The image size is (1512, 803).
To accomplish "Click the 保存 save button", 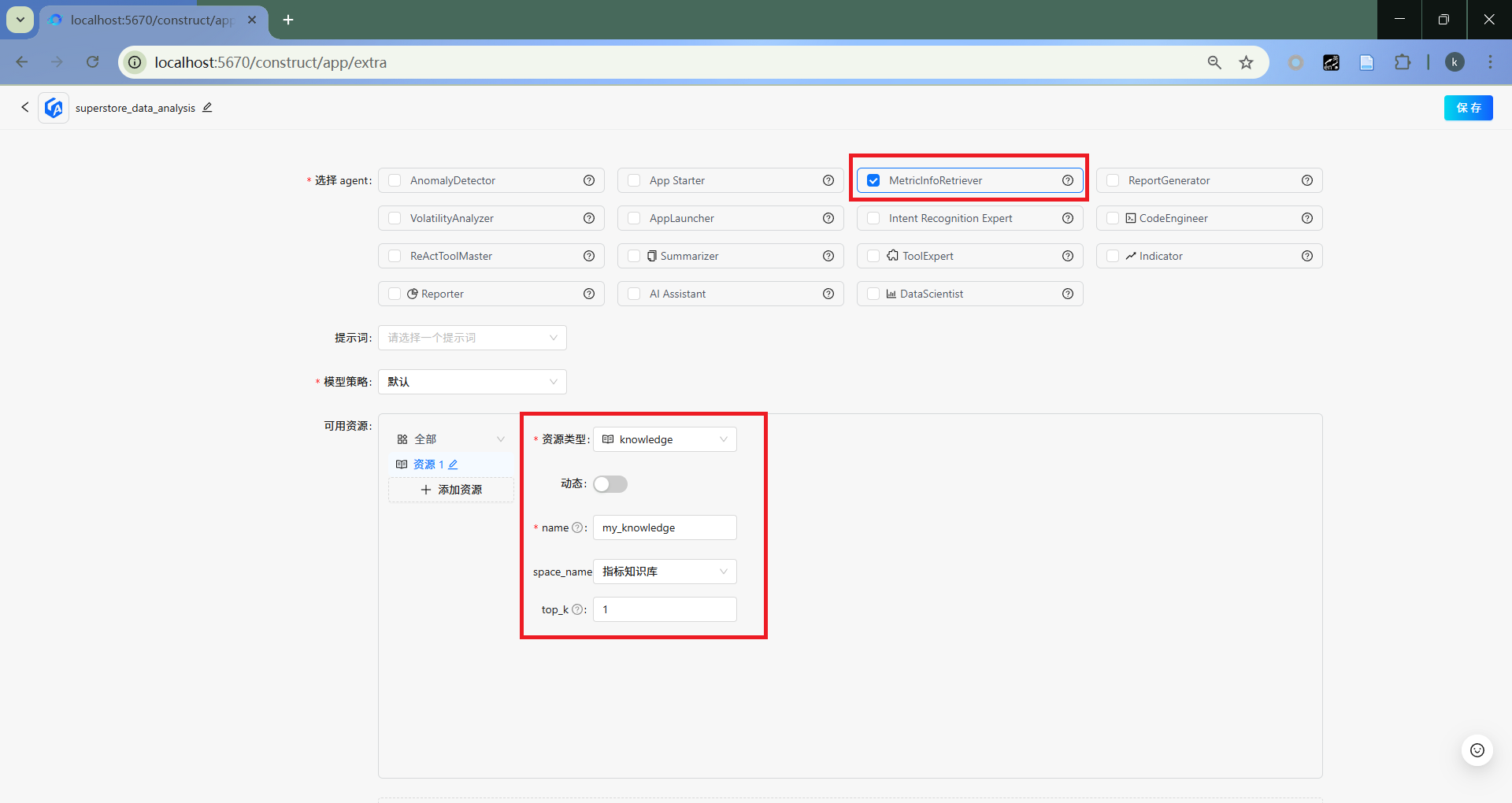I will [1468, 108].
